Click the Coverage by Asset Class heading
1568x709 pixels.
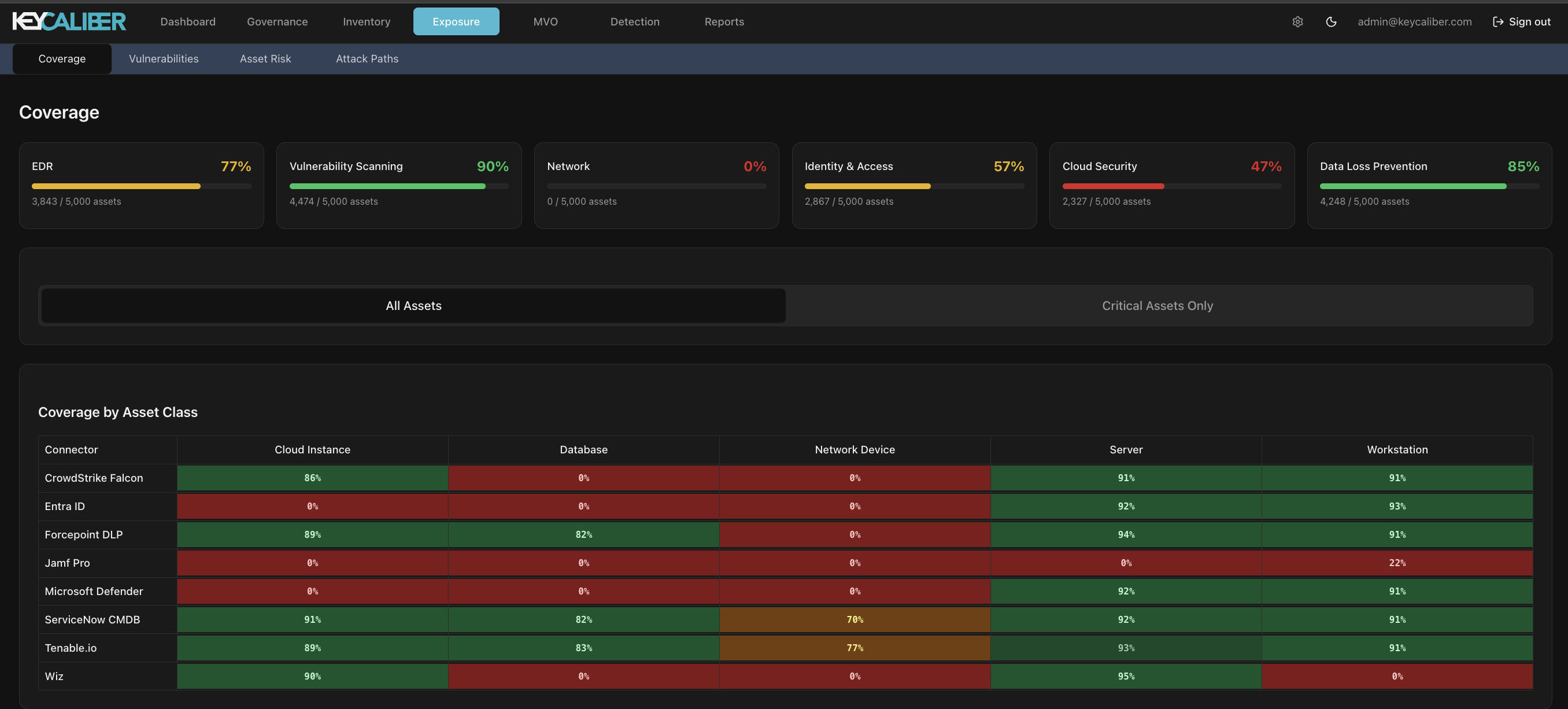(118, 412)
